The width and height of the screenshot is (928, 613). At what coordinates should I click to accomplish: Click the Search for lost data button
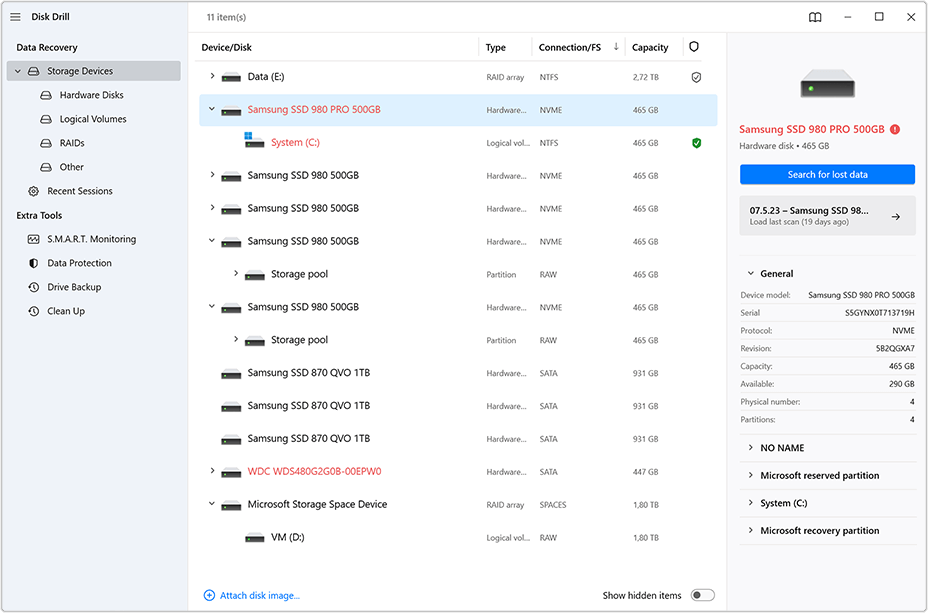[827, 175]
